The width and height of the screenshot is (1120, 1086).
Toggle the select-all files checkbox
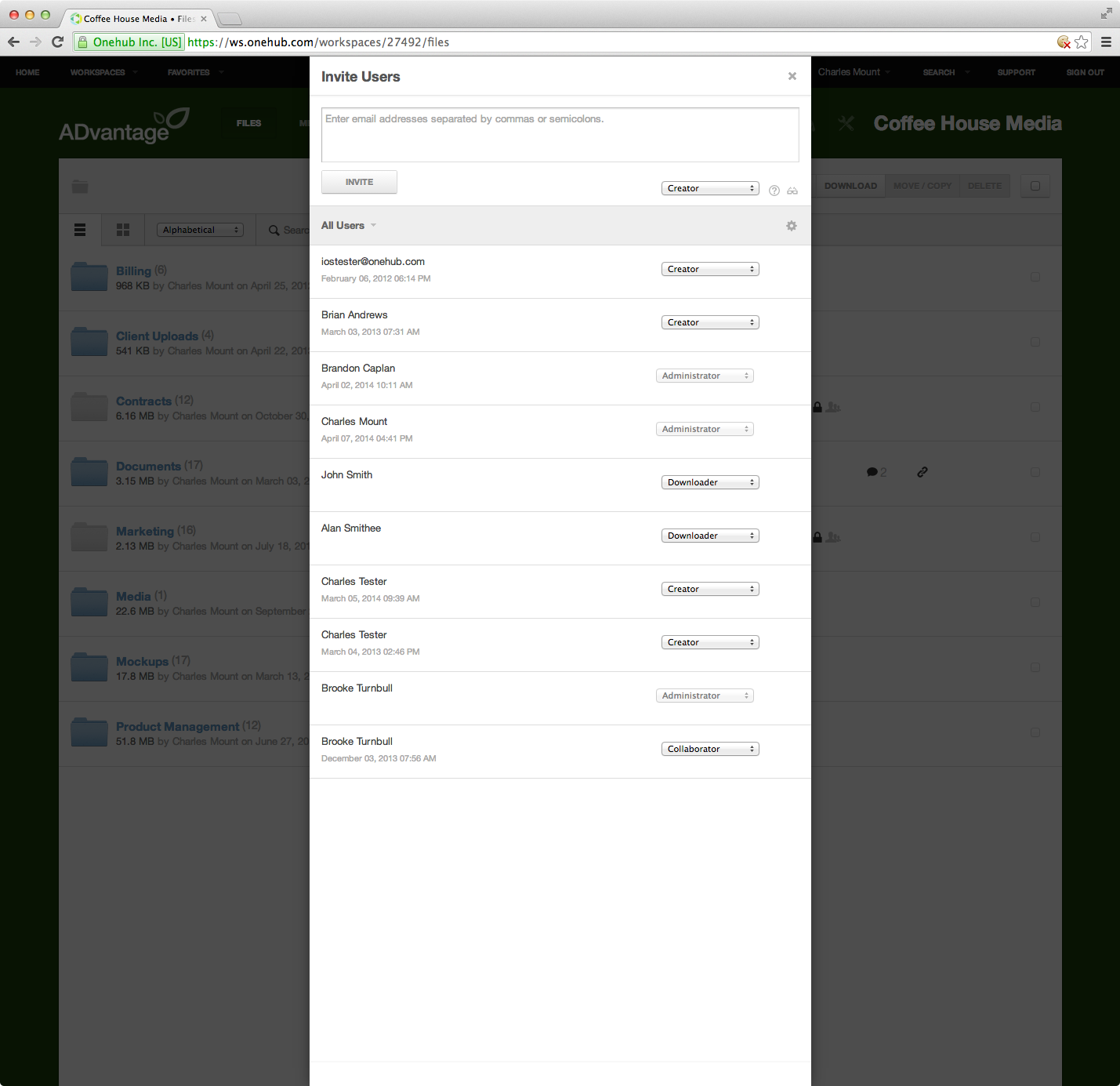click(1035, 186)
